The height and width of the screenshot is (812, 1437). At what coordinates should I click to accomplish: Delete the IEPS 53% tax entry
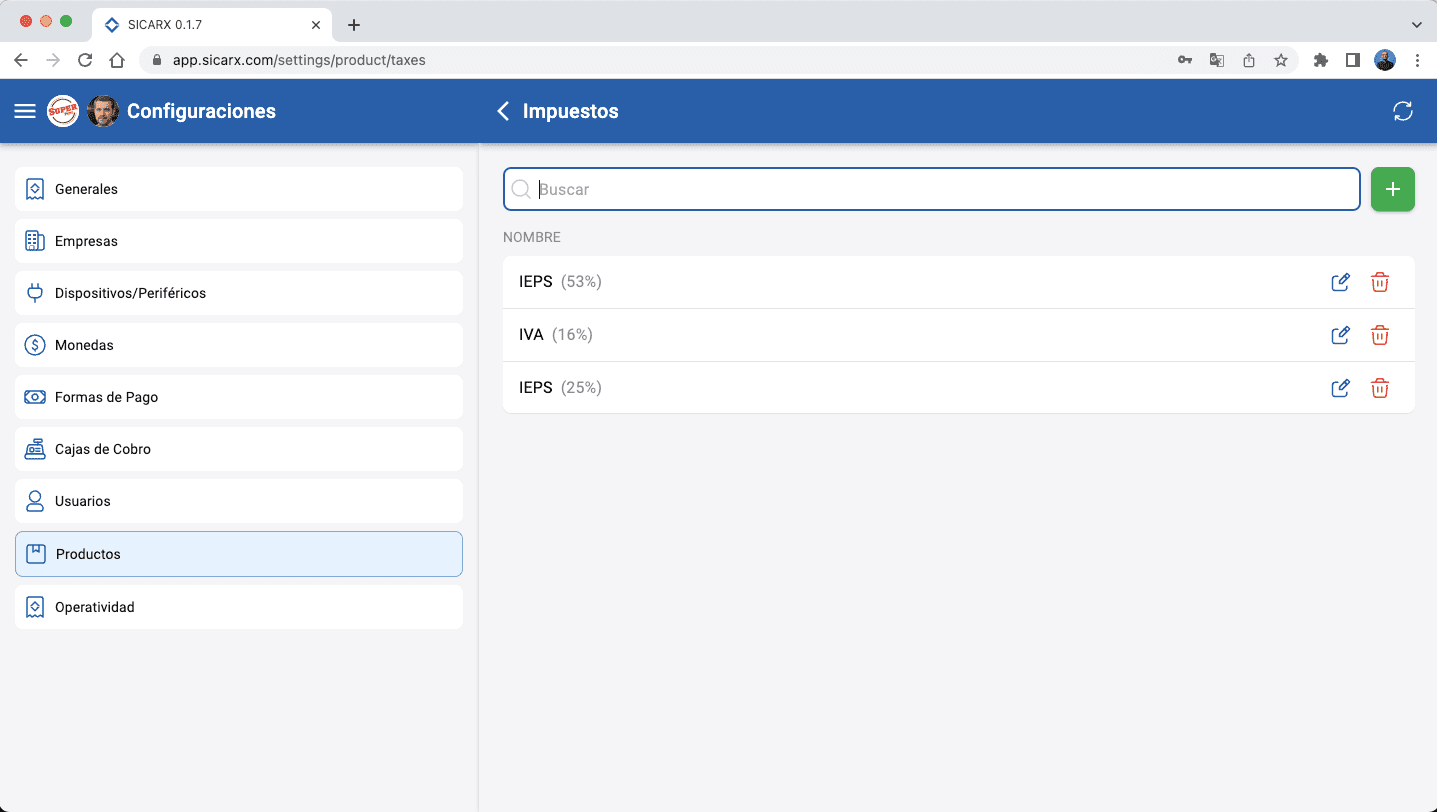(x=1379, y=282)
